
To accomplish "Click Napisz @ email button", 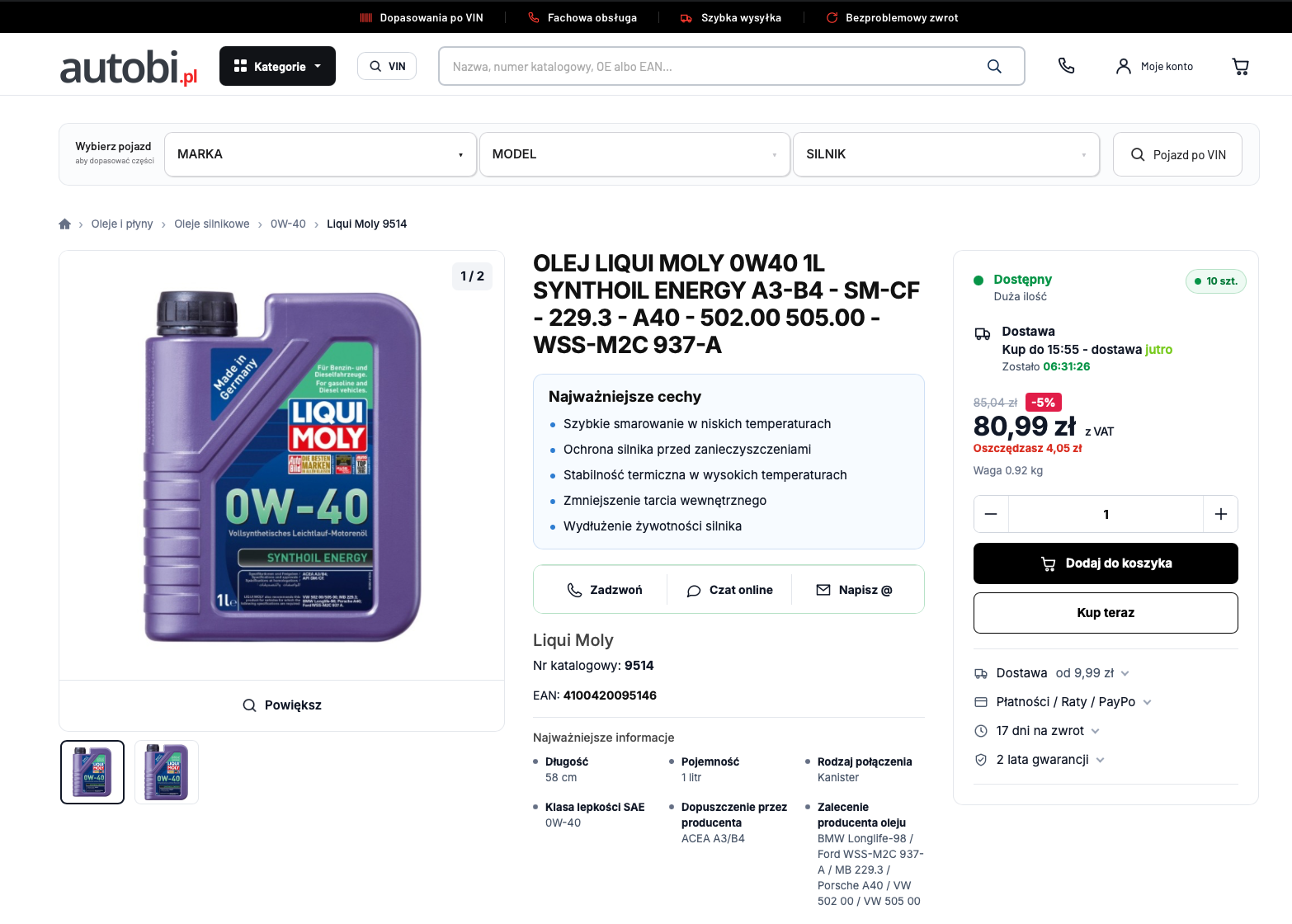I will [x=854, y=590].
